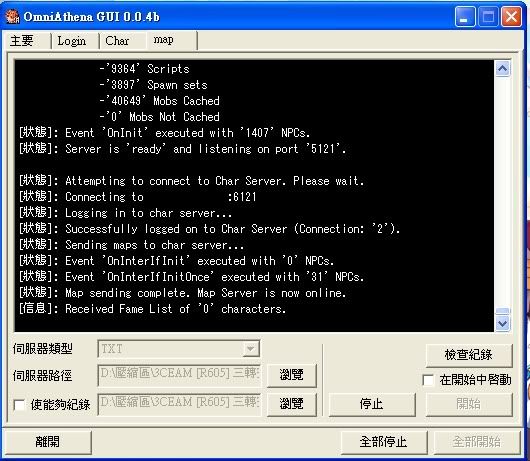
Task: Click 瀏覽 button next to 使能夠紀錄
Action: [x=291, y=404]
